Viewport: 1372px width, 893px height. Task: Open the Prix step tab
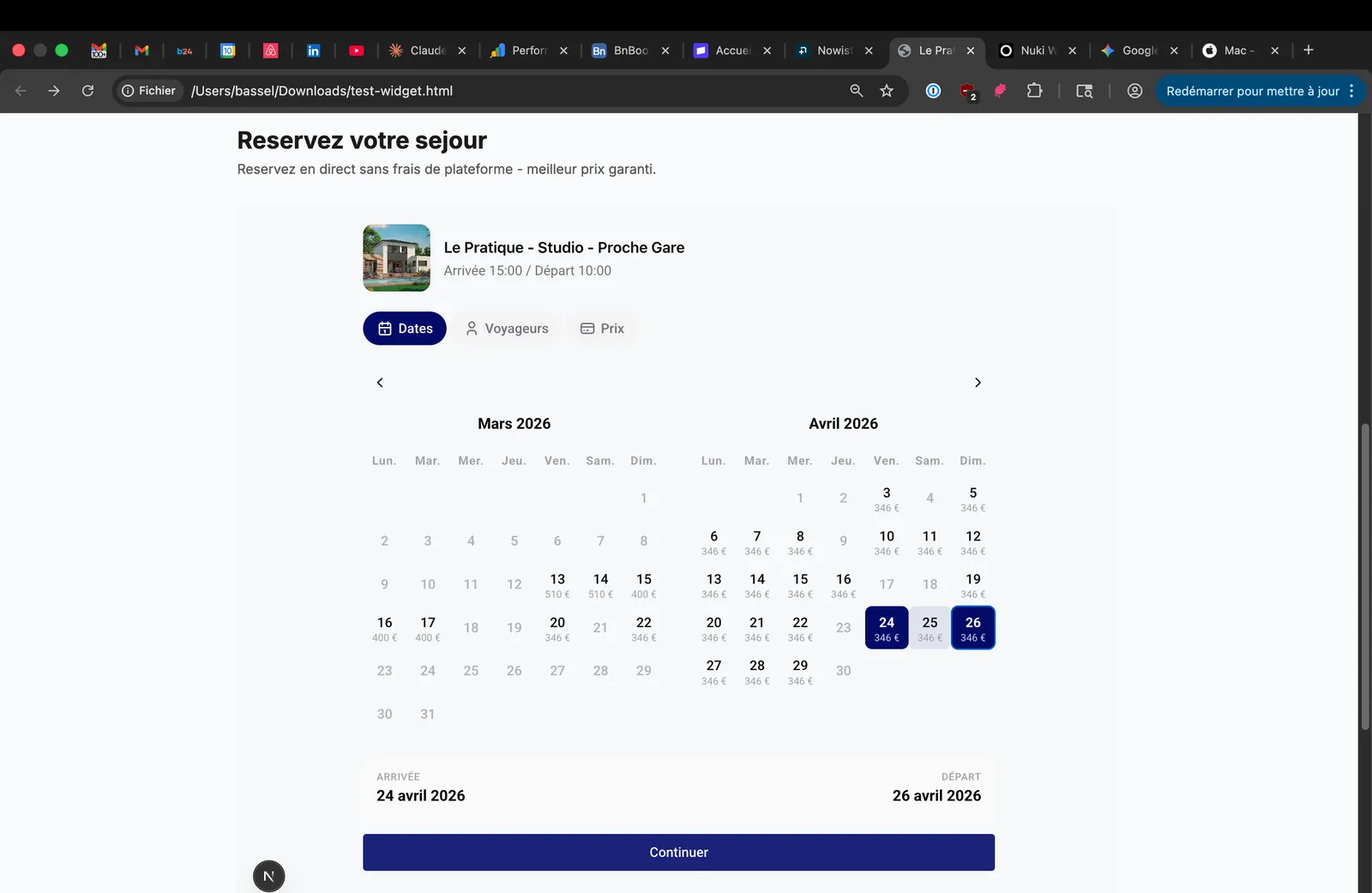(x=602, y=329)
